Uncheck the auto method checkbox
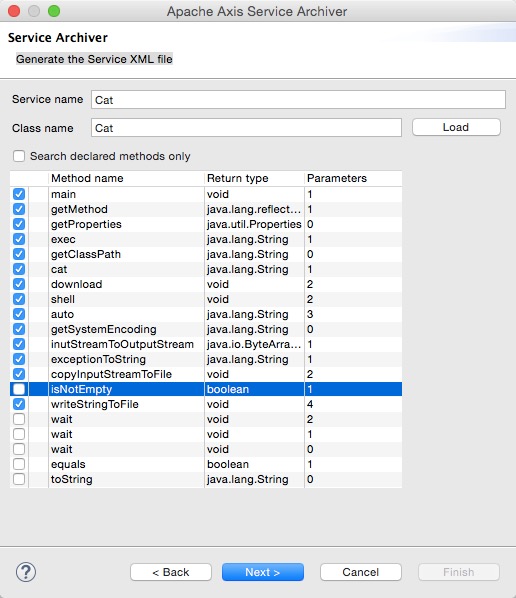The image size is (516, 598). click(19, 314)
